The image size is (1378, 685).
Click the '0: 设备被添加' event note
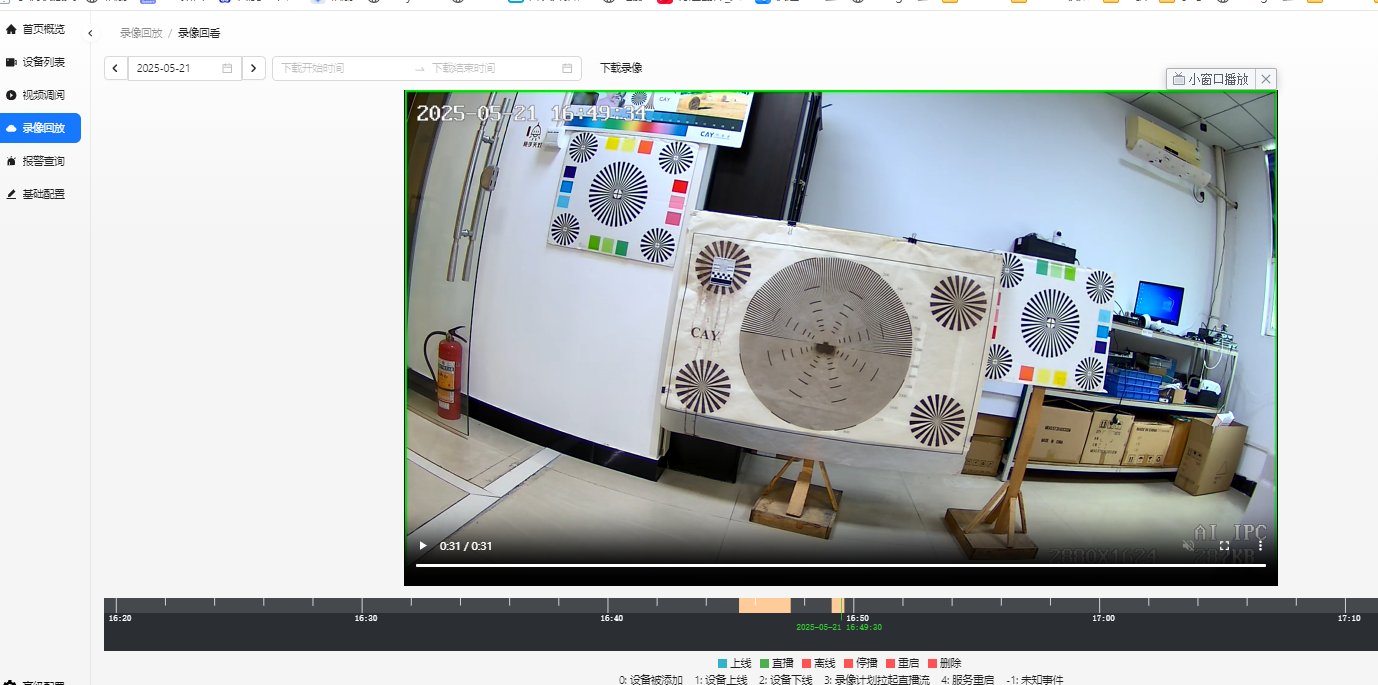coord(651,680)
